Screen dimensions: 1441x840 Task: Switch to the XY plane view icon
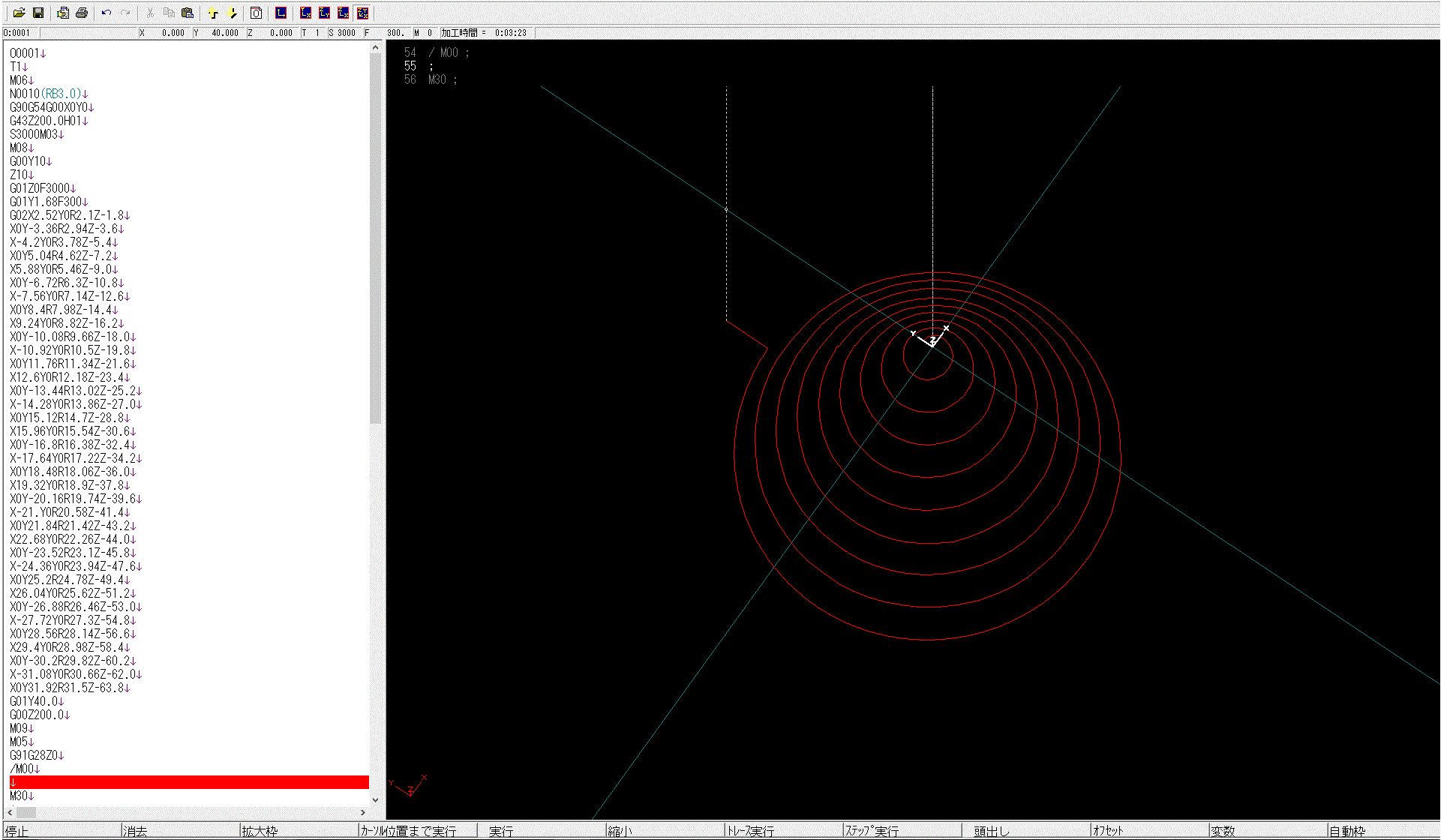coord(305,13)
